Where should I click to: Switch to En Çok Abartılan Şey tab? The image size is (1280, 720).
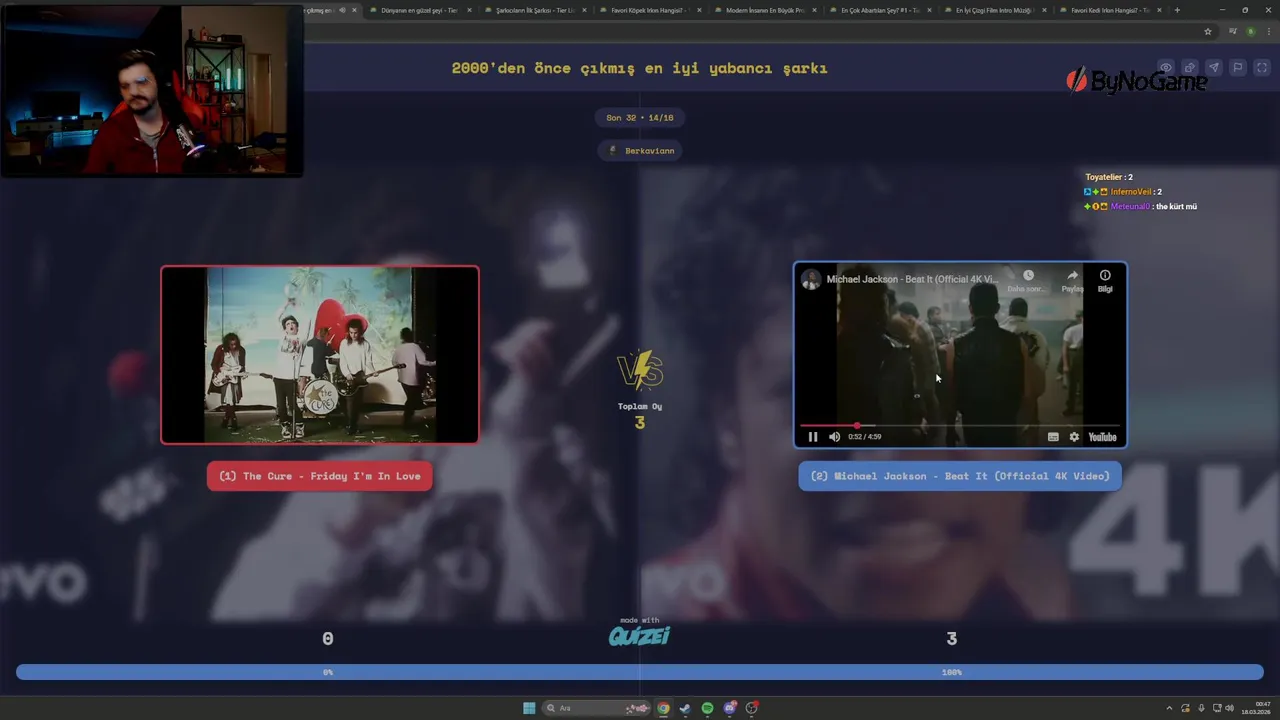point(879,10)
